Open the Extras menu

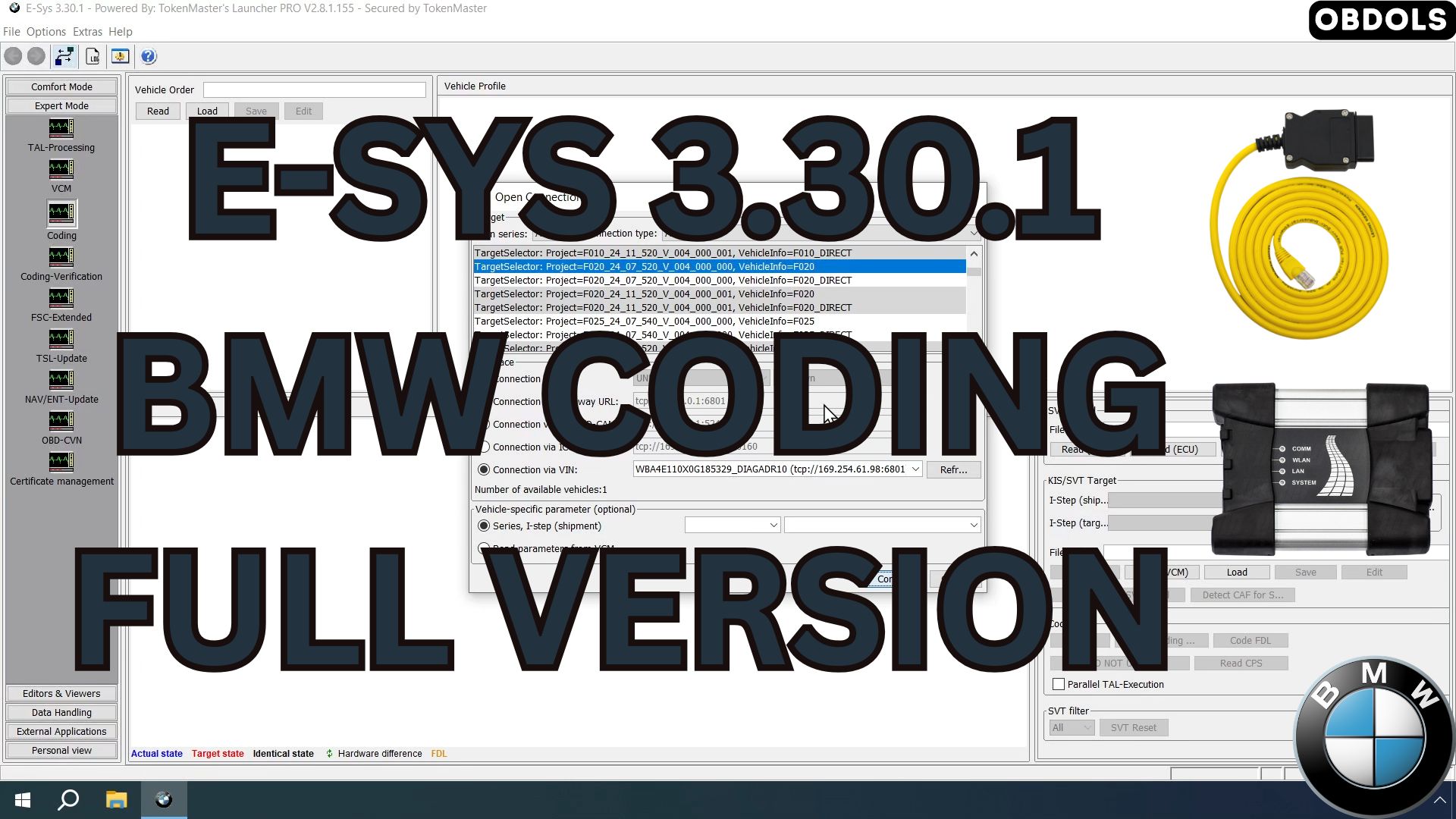pyautogui.click(x=87, y=32)
